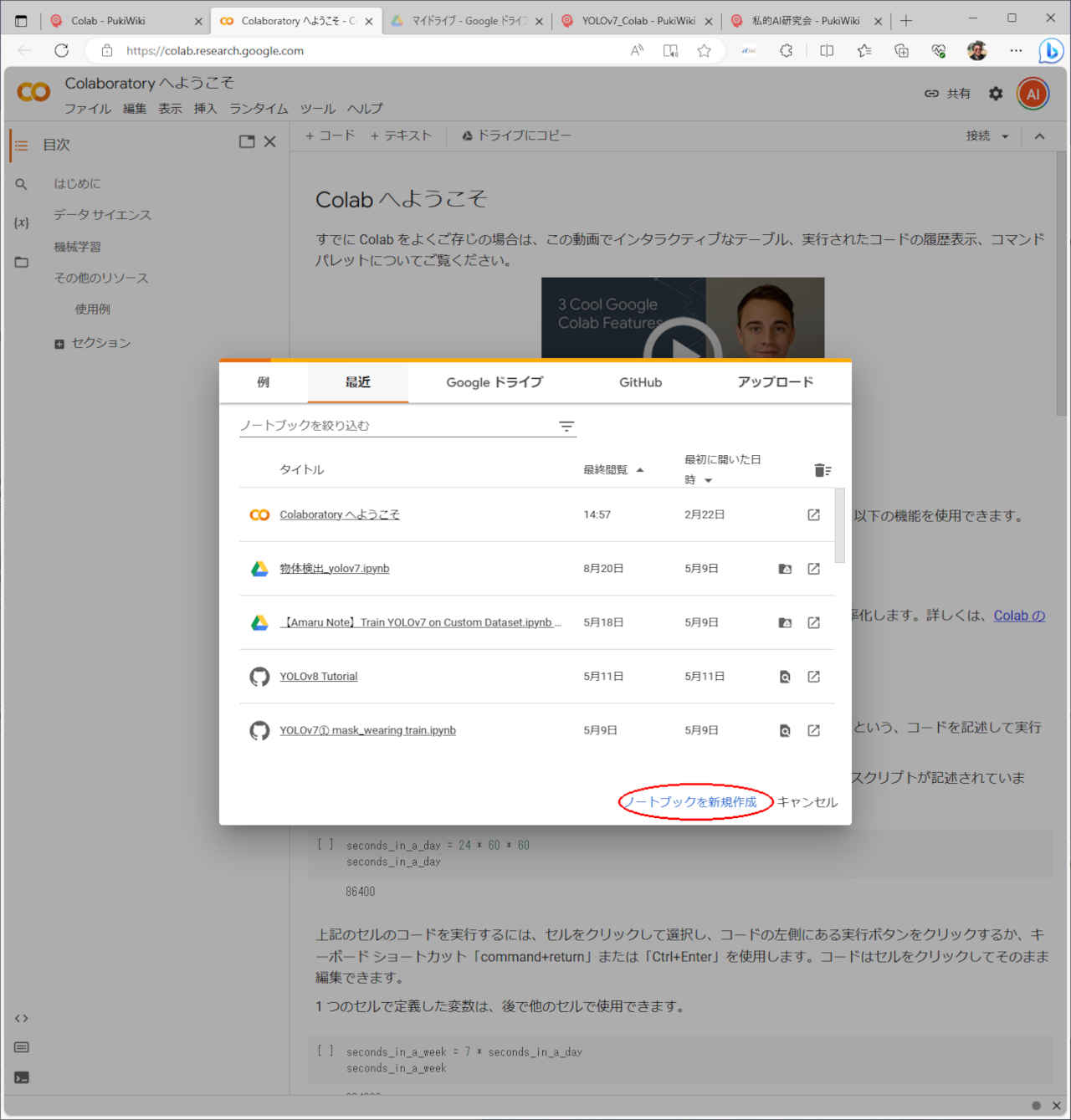Expand the 接続 dropdown arrow

click(1005, 136)
